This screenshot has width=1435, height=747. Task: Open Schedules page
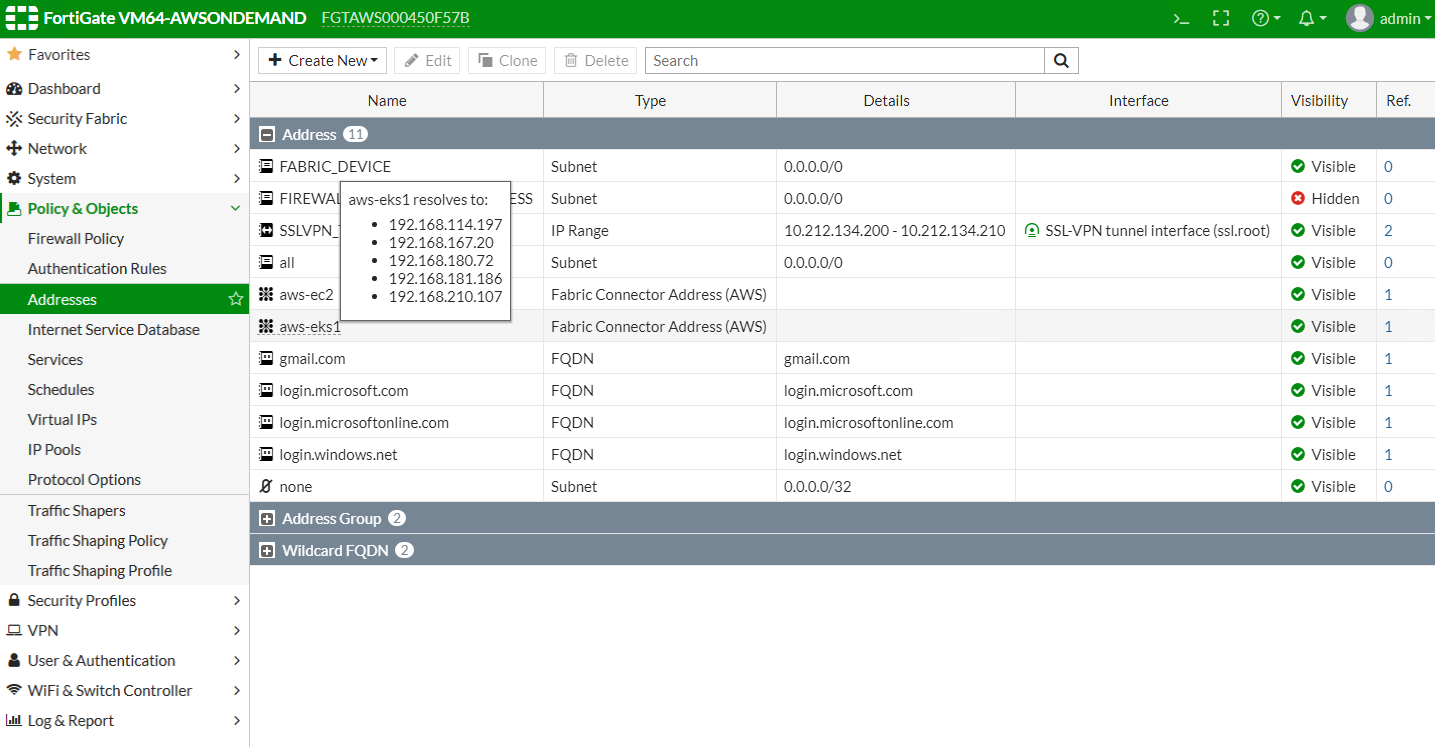61,390
